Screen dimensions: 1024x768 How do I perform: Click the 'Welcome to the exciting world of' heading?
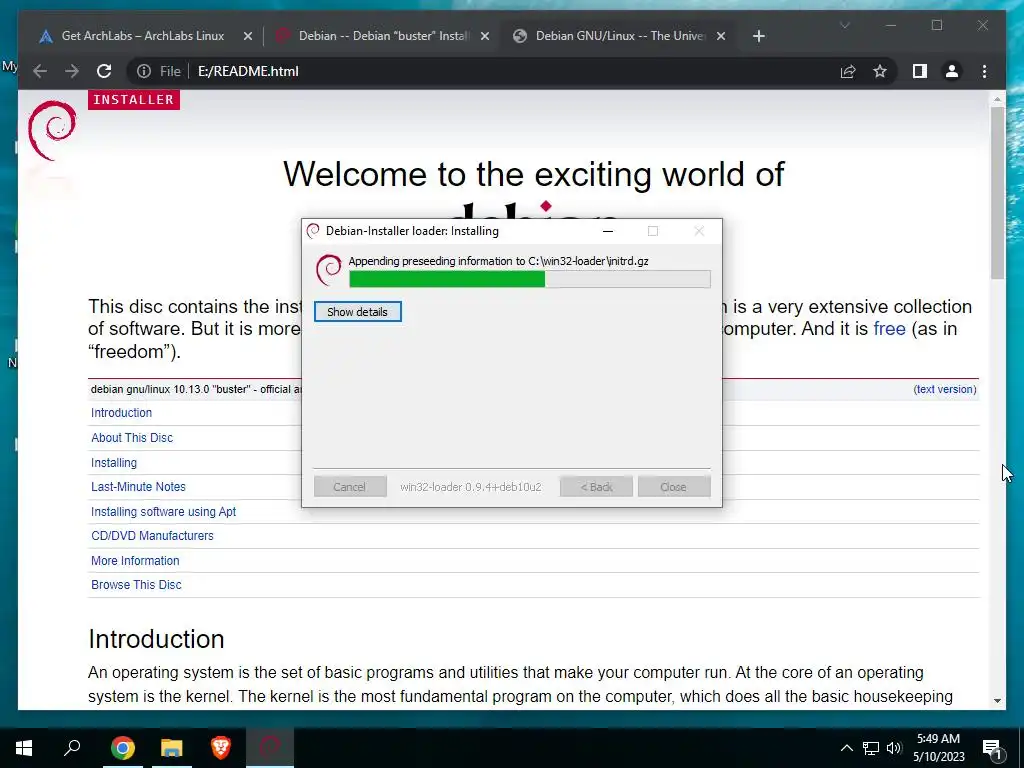coord(533,174)
